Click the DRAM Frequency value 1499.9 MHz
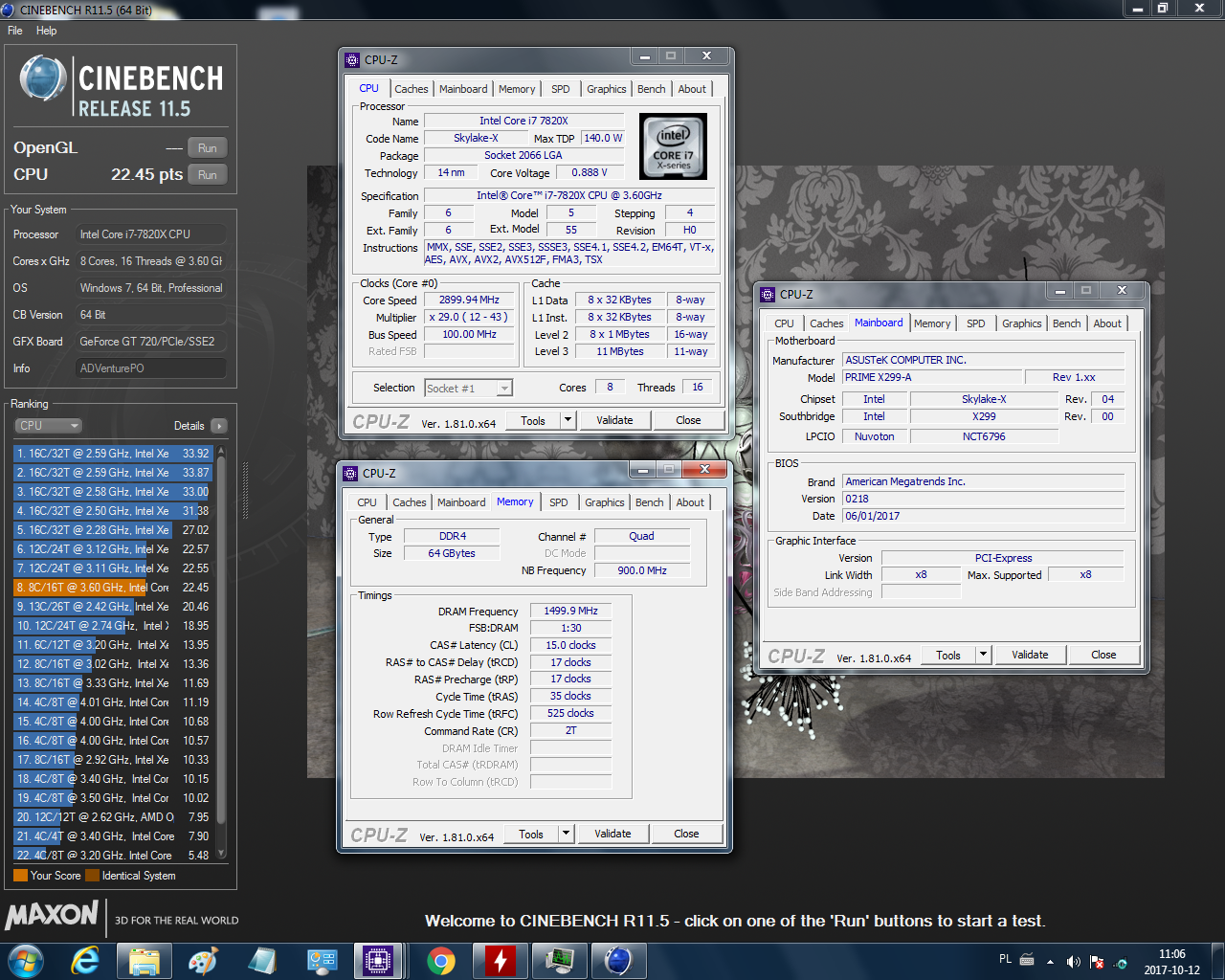This screenshot has width=1225, height=980. [570, 611]
